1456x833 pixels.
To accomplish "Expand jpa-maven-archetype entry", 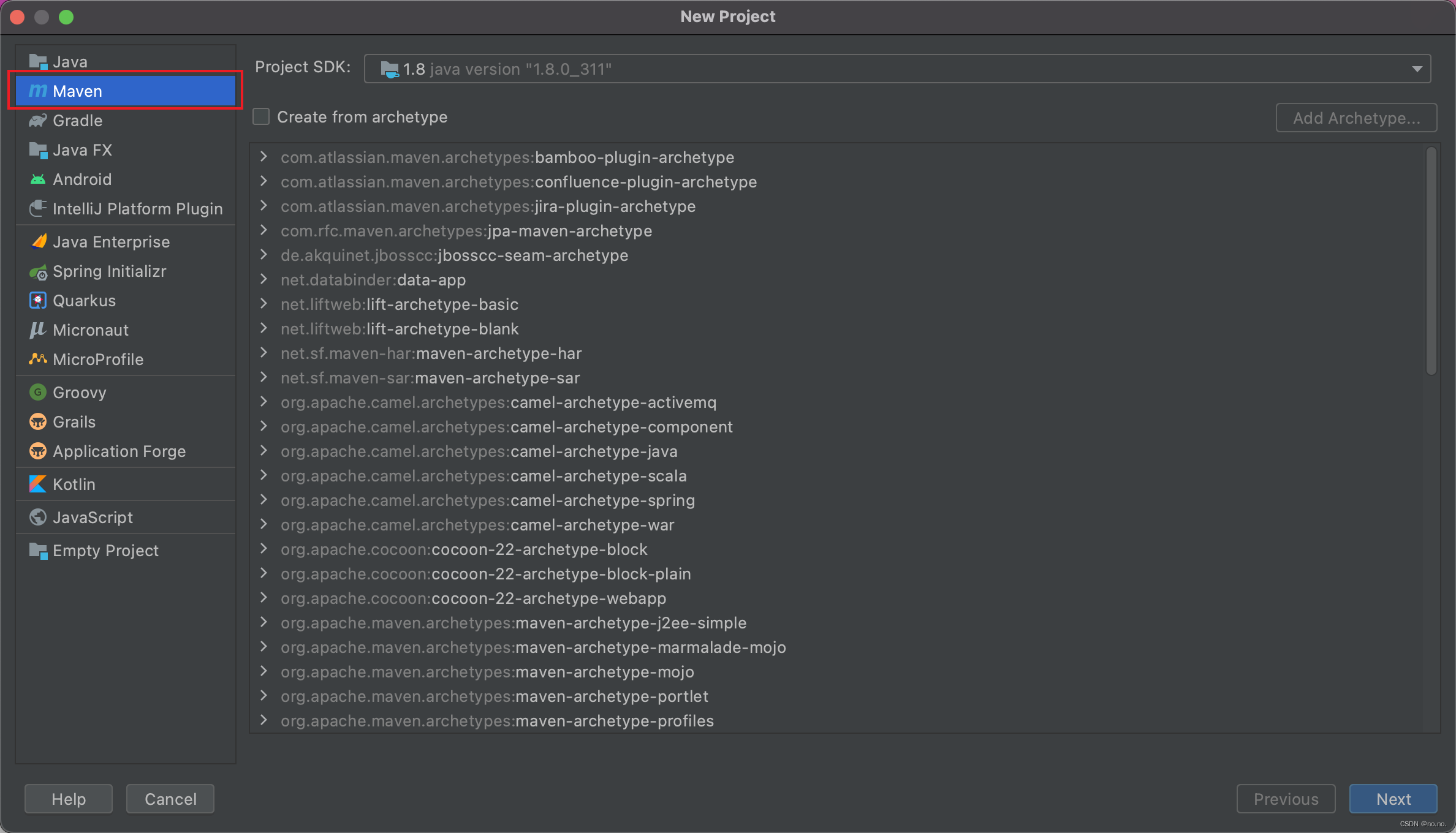I will click(x=264, y=230).
